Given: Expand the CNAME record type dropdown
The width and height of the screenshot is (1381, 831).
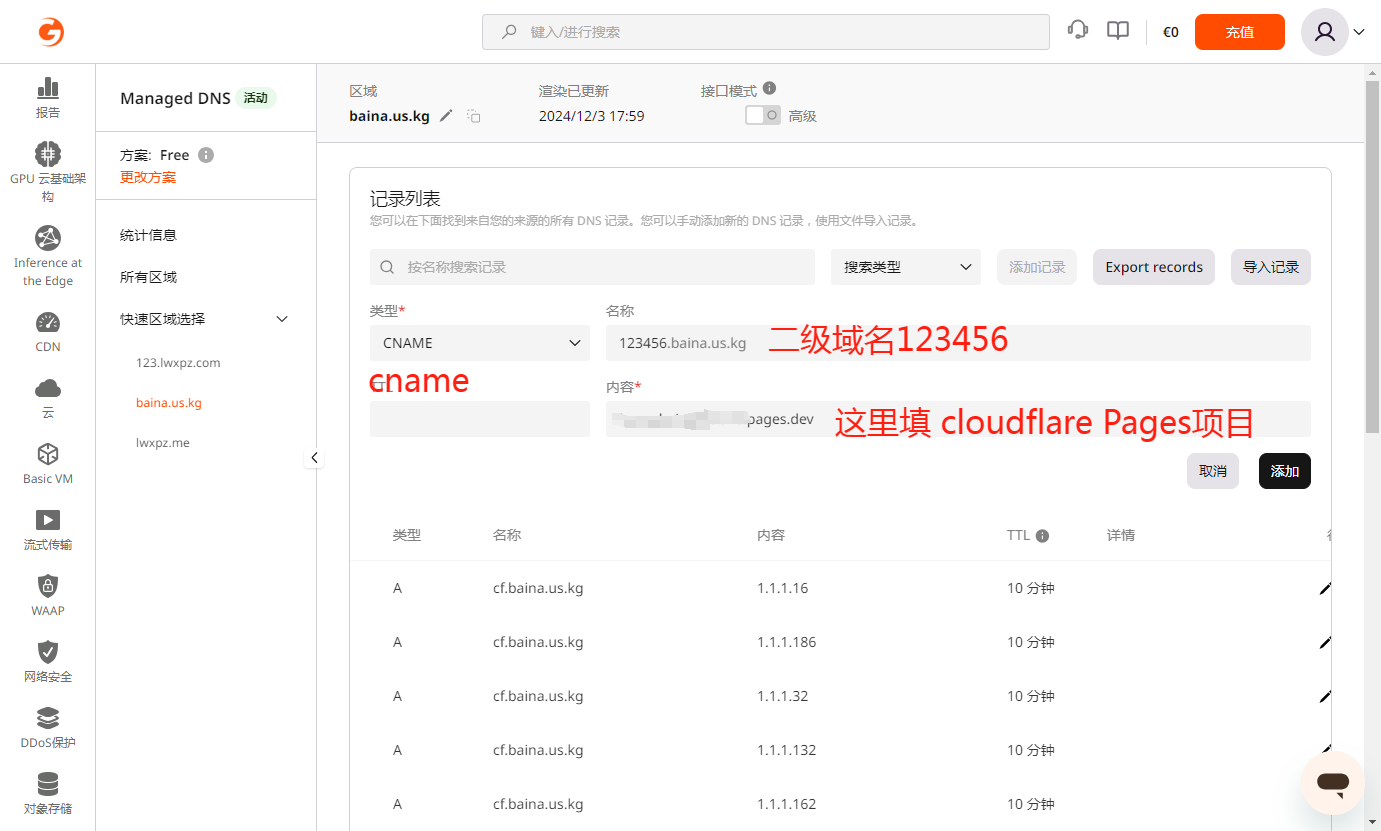Looking at the screenshot, I should [480, 343].
